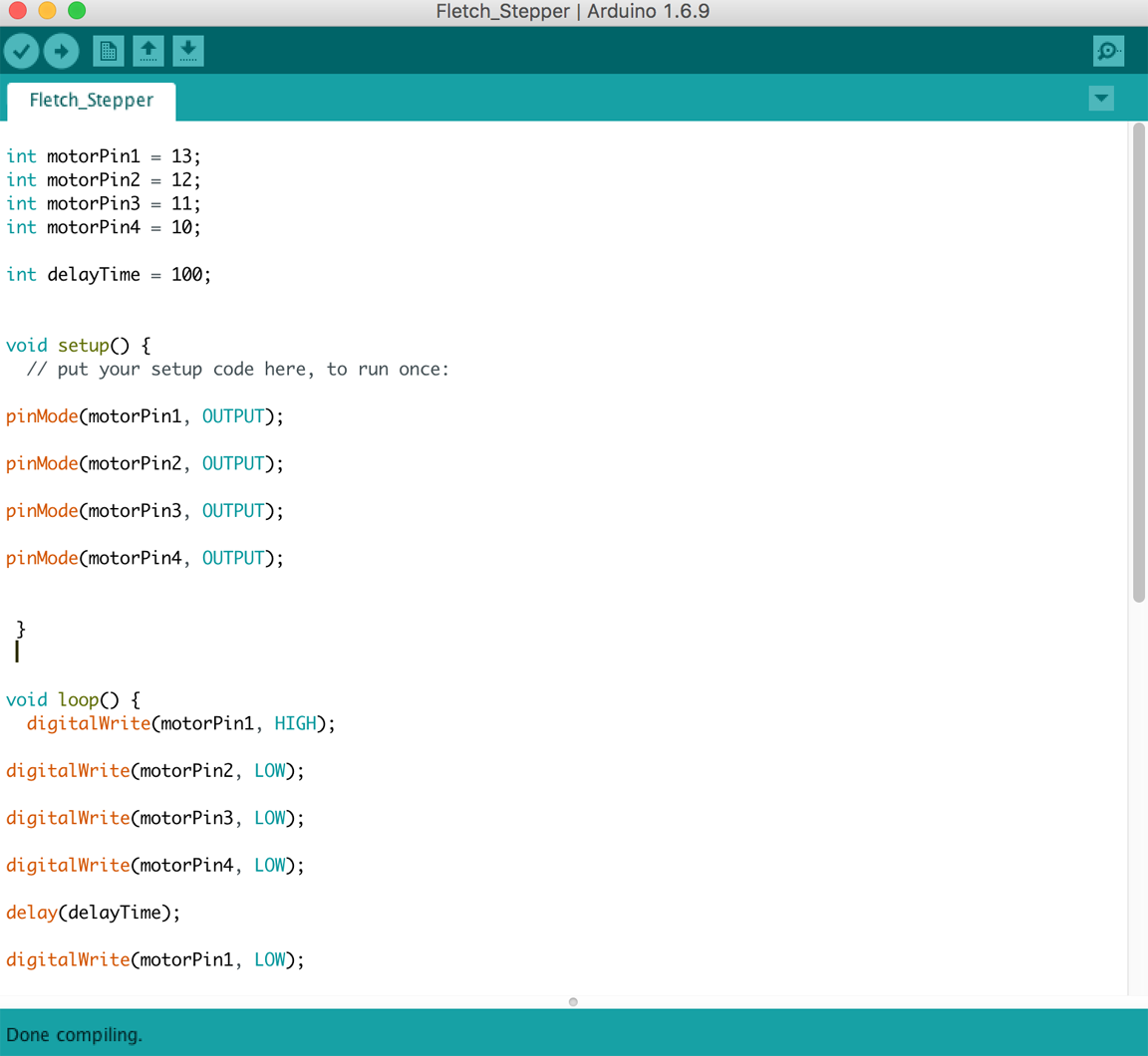Image resolution: width=1148 pixels, height=1056 pixels.
Task: Click the 'void setup() {' line
Action: (x=79, y=346)
